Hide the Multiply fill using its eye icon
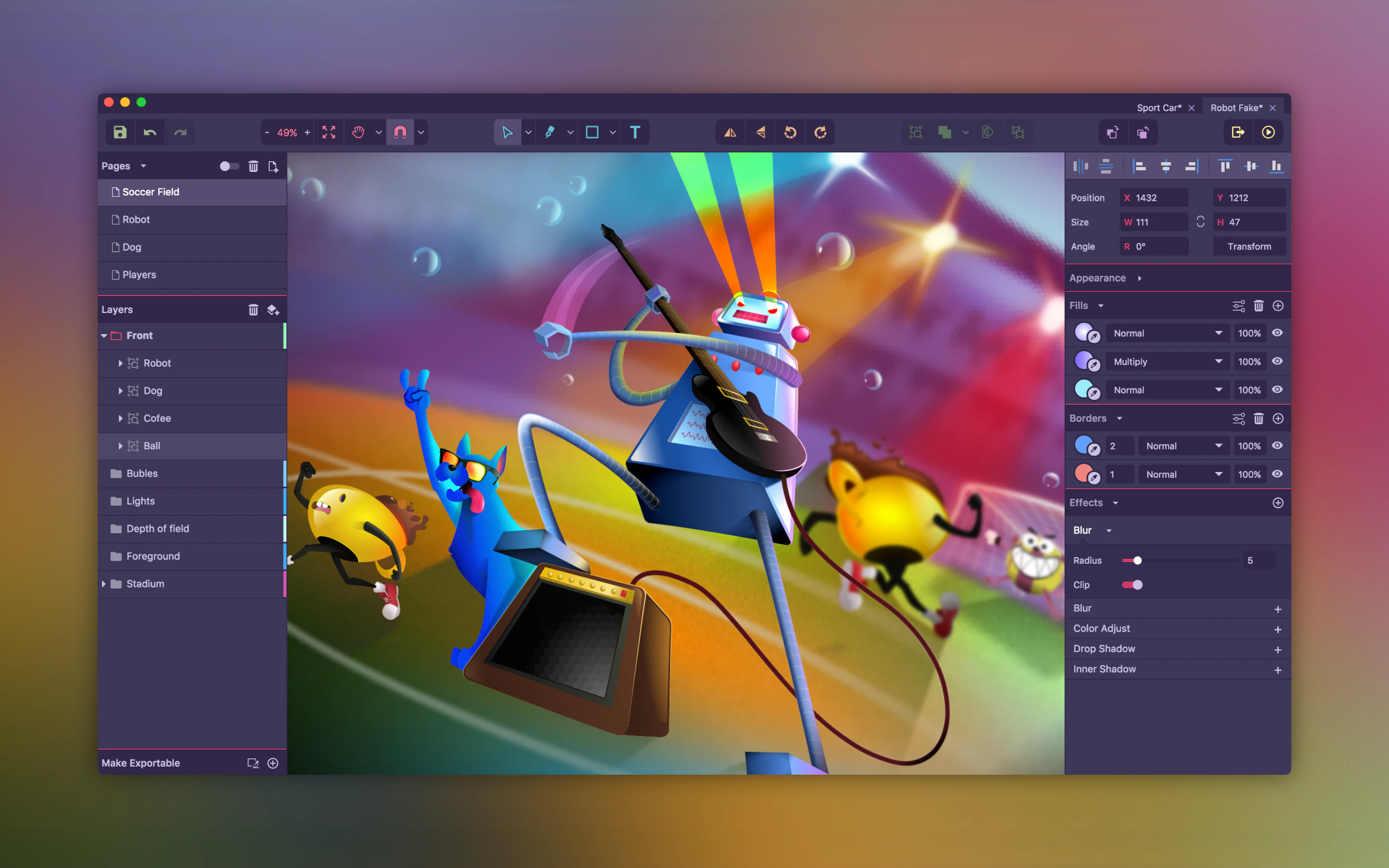 pos(1279,361)
